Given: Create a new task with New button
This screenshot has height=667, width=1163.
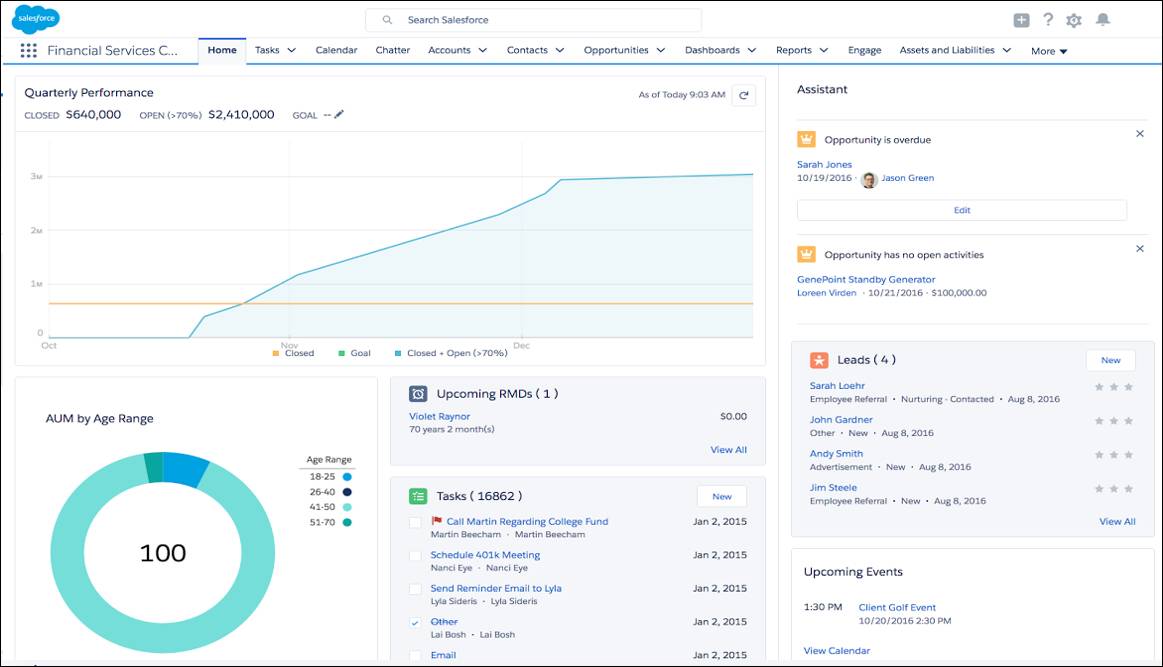Looking at the screenshot, I should point(722,496).
